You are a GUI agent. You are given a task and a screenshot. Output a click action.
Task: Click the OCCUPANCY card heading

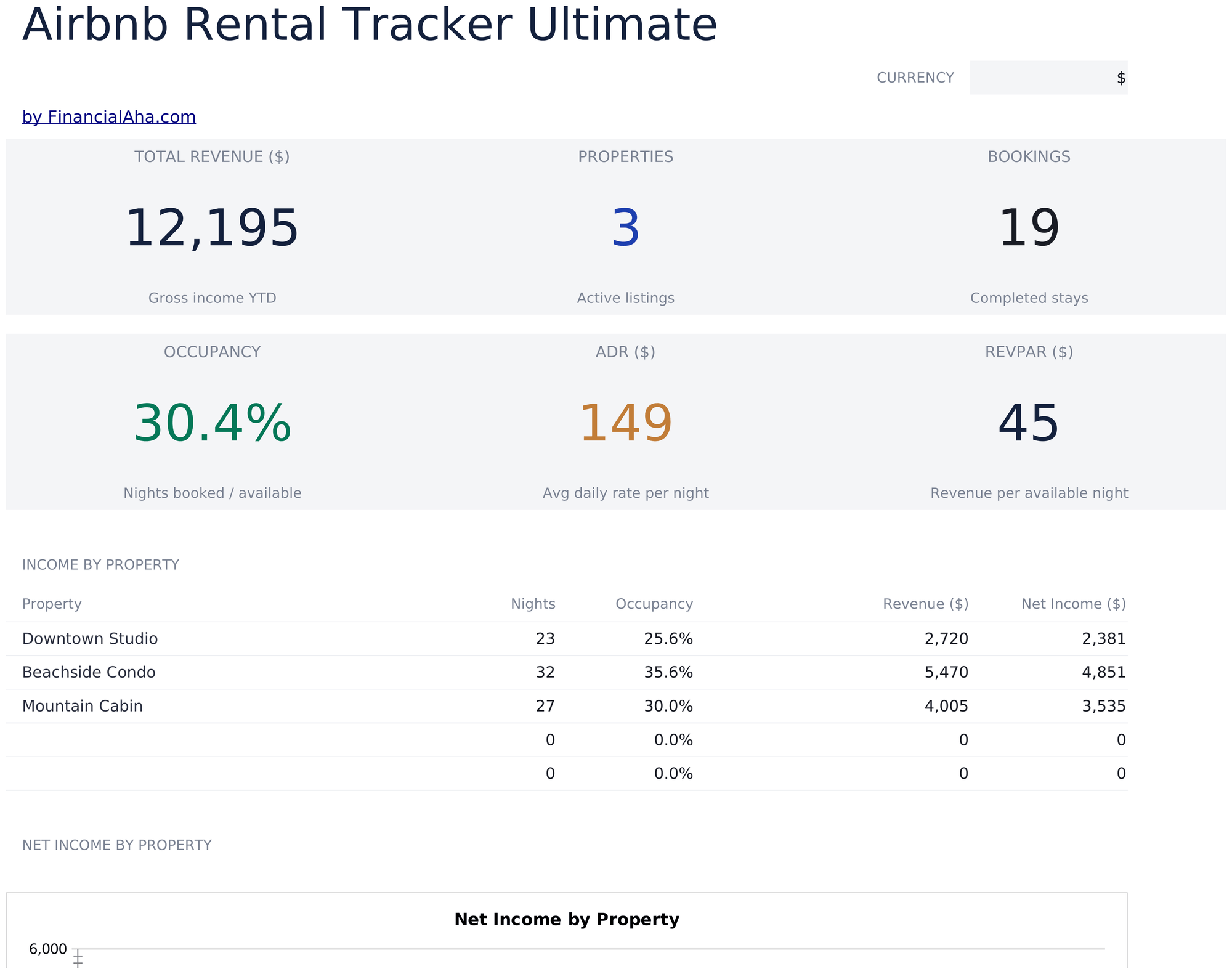212,352
